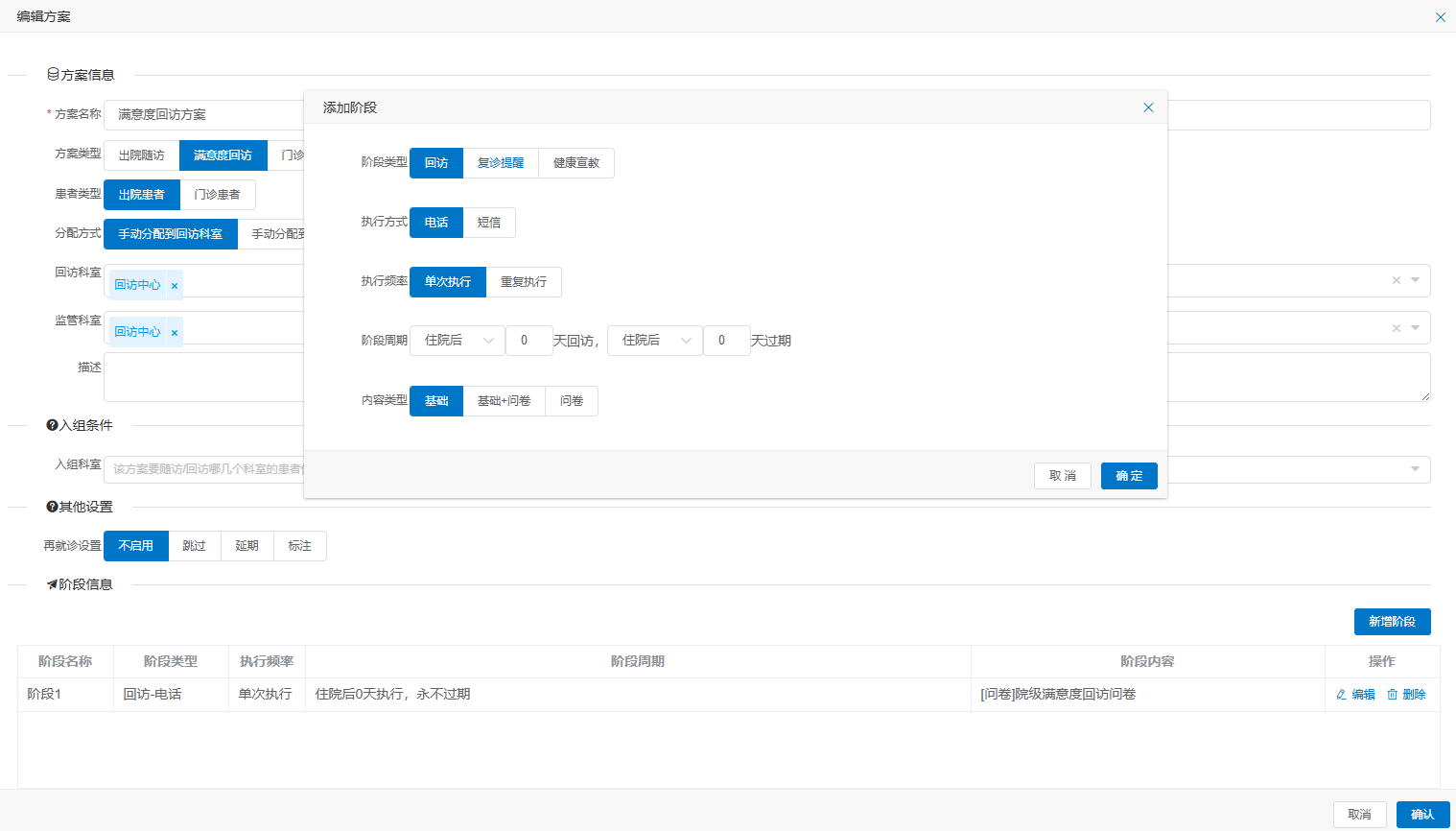
Task: Clear the 回访科室 selection with x icon
Action: pyautogui.click(x=1396, y=280)
